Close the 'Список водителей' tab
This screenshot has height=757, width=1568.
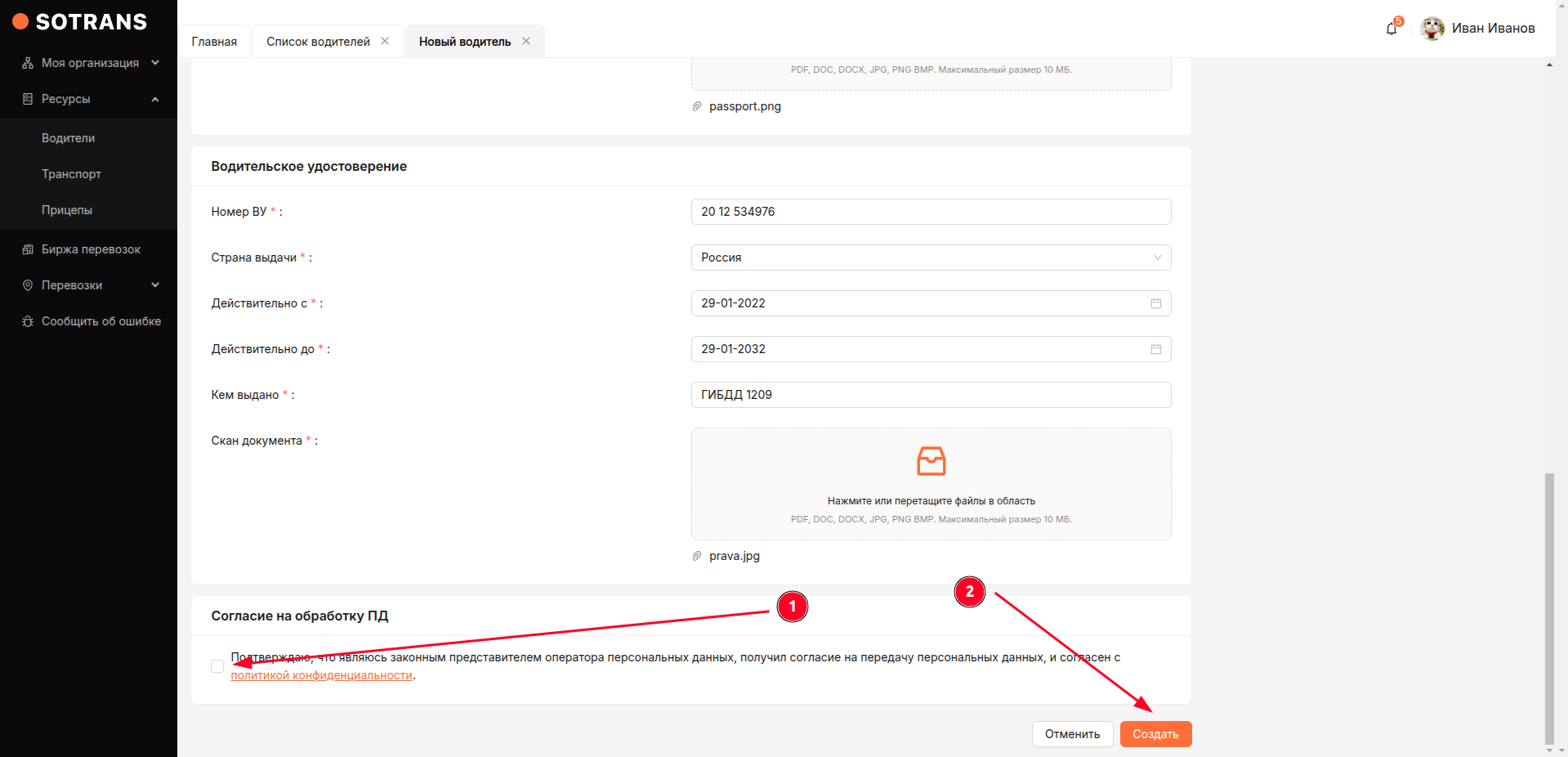pos(385,41)
